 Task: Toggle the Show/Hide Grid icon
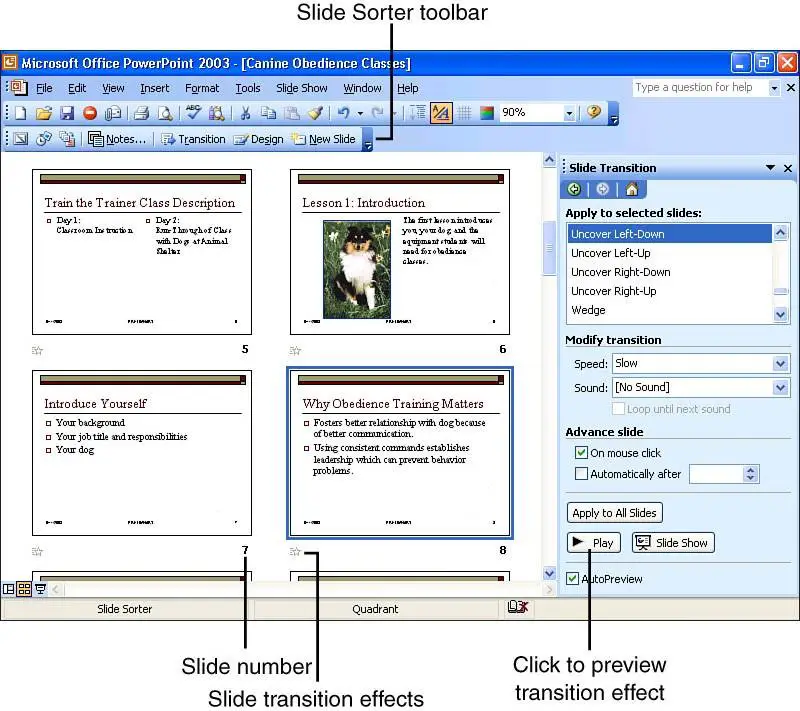(x=464, y=113)
